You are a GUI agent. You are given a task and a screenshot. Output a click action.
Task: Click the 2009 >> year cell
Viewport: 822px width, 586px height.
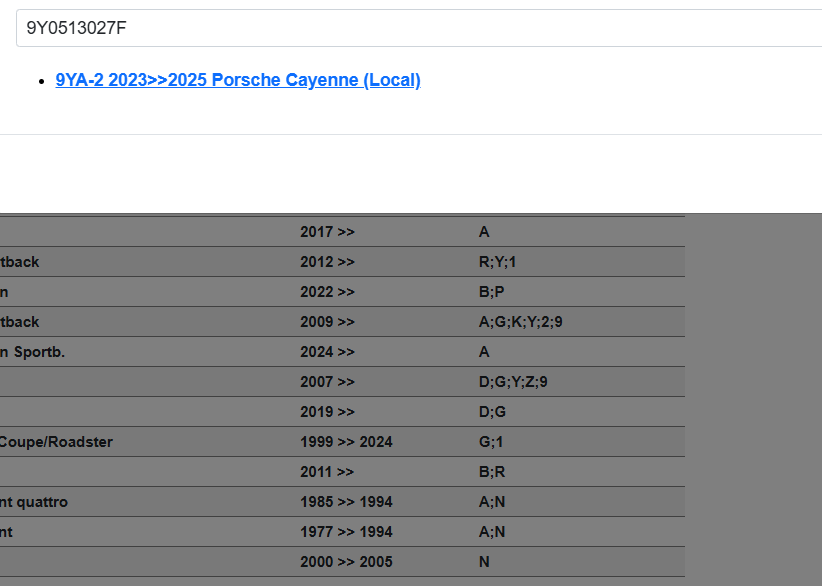(x=327, y=322)
